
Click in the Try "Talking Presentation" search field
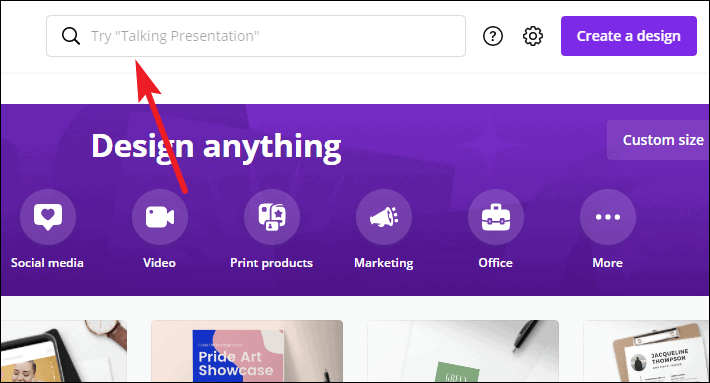tap(256, 36)
